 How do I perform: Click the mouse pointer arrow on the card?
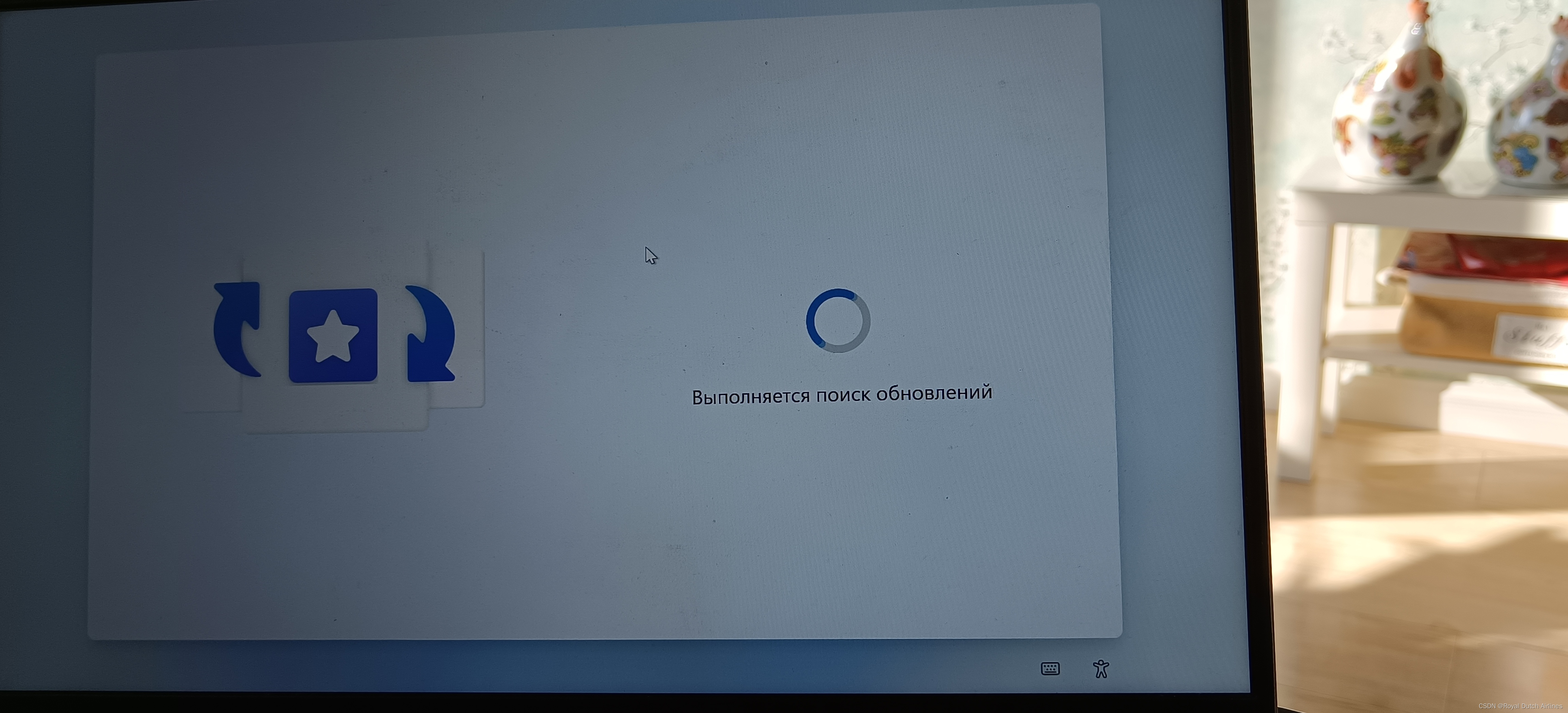(x=650, y=254)
